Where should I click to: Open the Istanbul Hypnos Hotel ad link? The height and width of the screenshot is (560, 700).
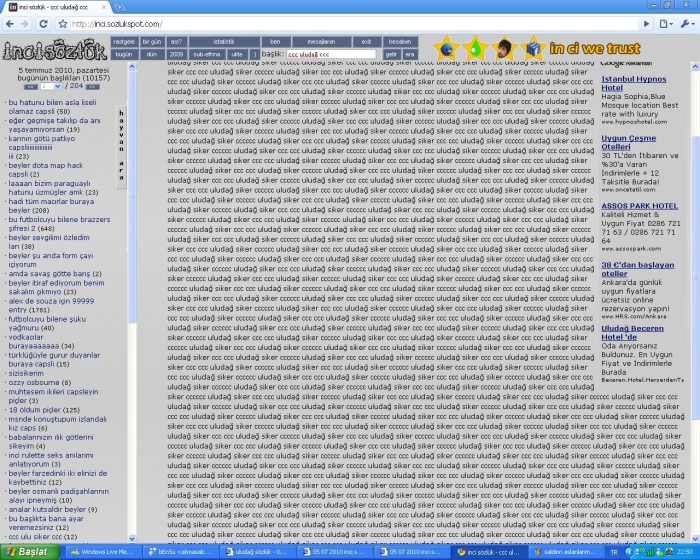(633, 84)
